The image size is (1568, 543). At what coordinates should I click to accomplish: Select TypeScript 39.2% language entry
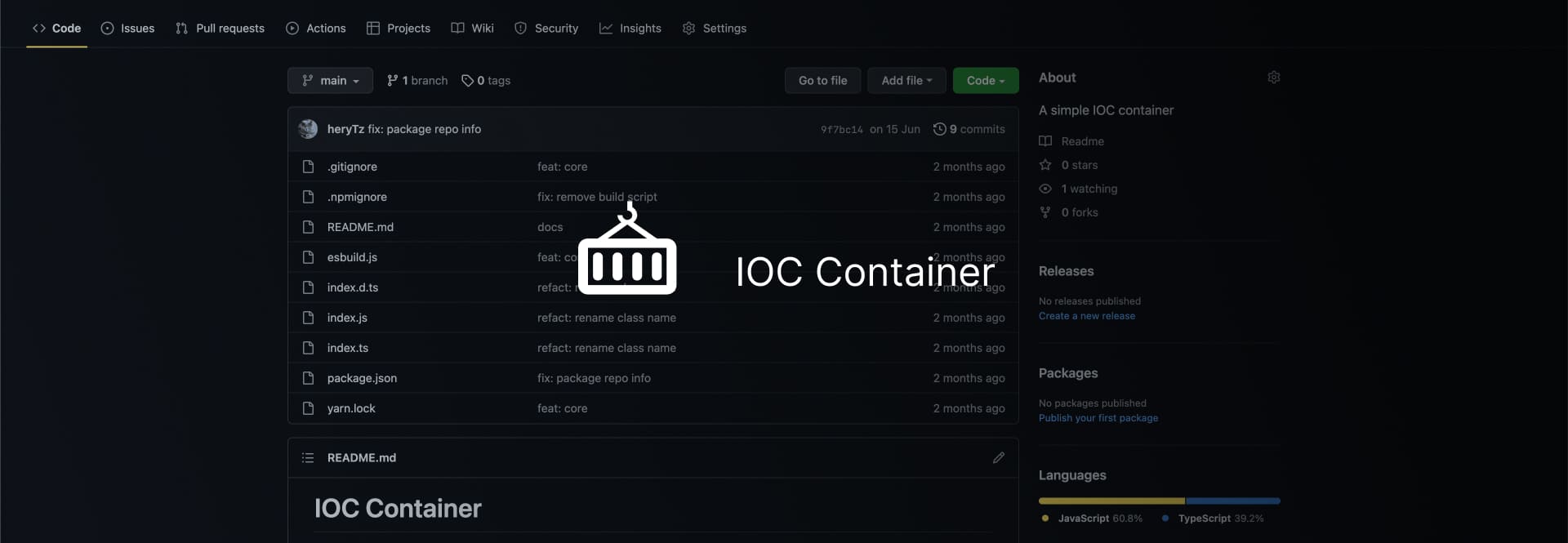1213,519
